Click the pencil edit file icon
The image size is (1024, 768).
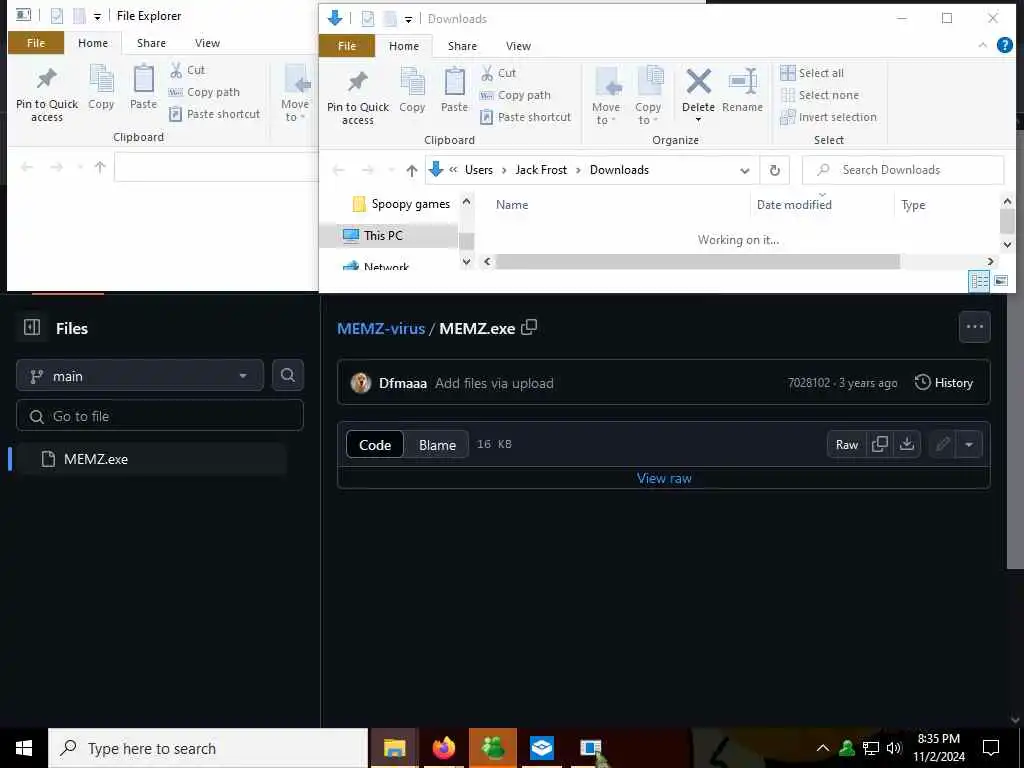pos(942,444)
